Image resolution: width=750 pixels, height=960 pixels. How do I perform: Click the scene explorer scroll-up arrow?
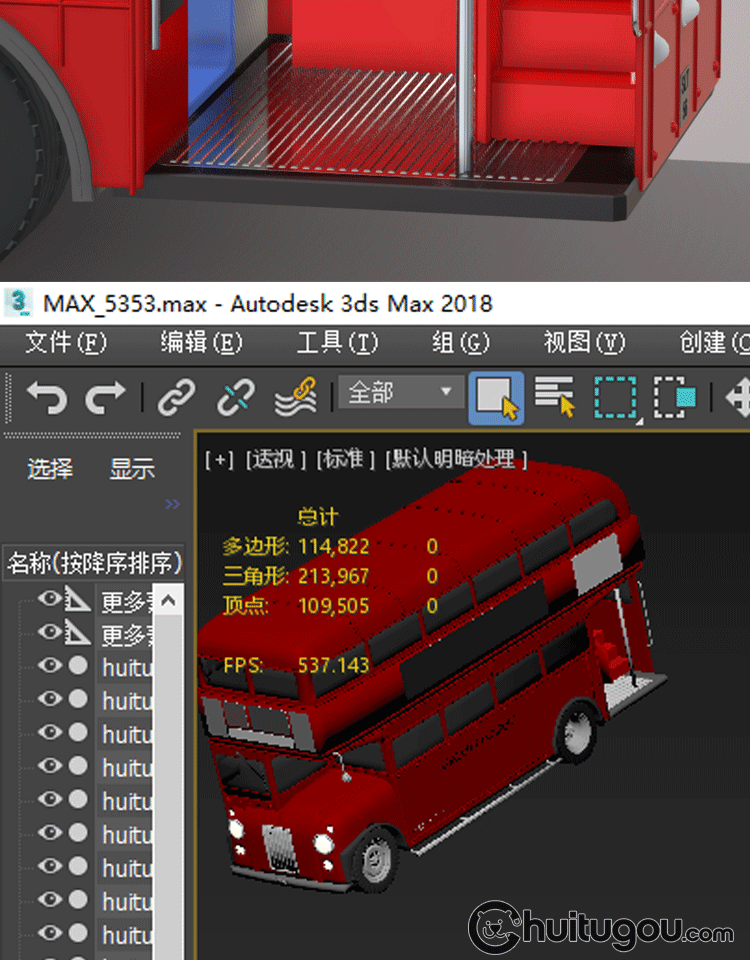point(168,601)
